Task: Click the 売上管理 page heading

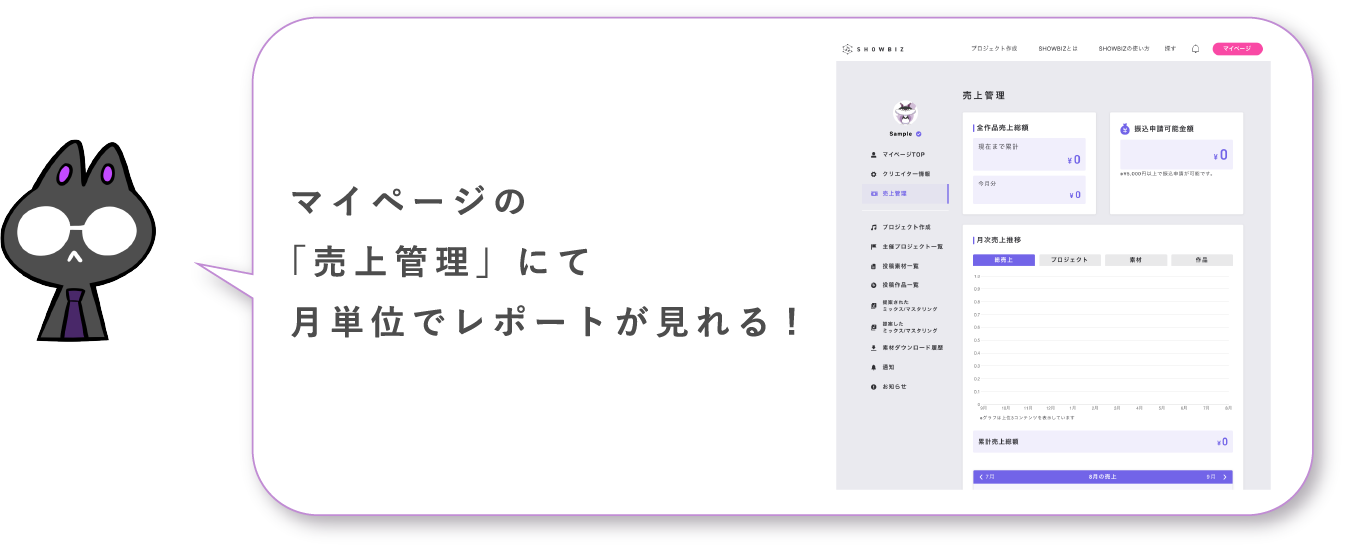Action: click(x=983, y=95)
